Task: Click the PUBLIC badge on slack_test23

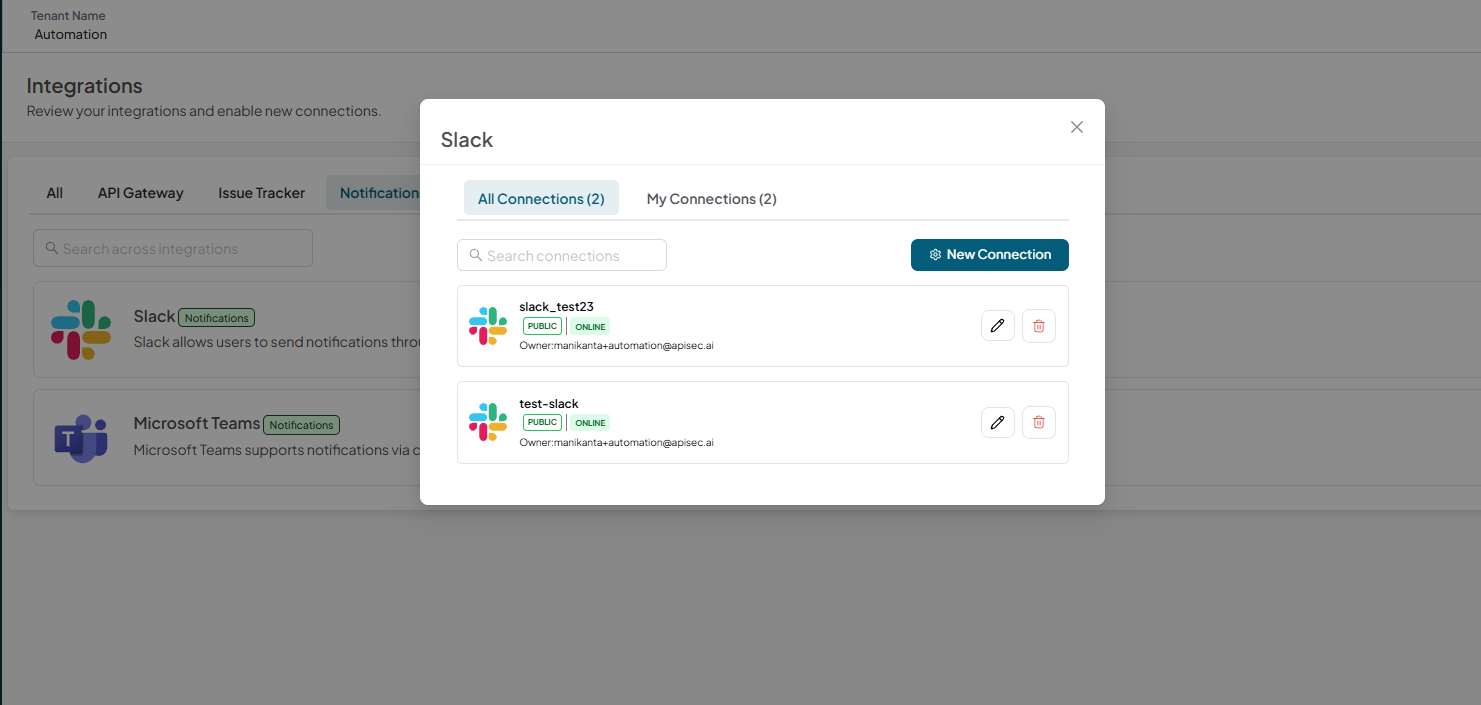Action: 542,326
